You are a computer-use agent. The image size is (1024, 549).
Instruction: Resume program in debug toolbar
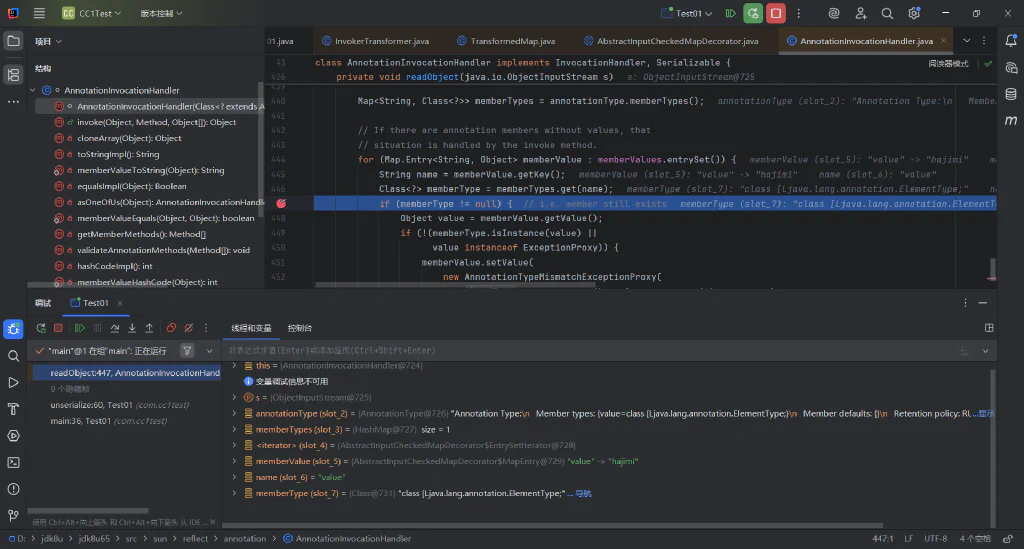pos(80,328)
